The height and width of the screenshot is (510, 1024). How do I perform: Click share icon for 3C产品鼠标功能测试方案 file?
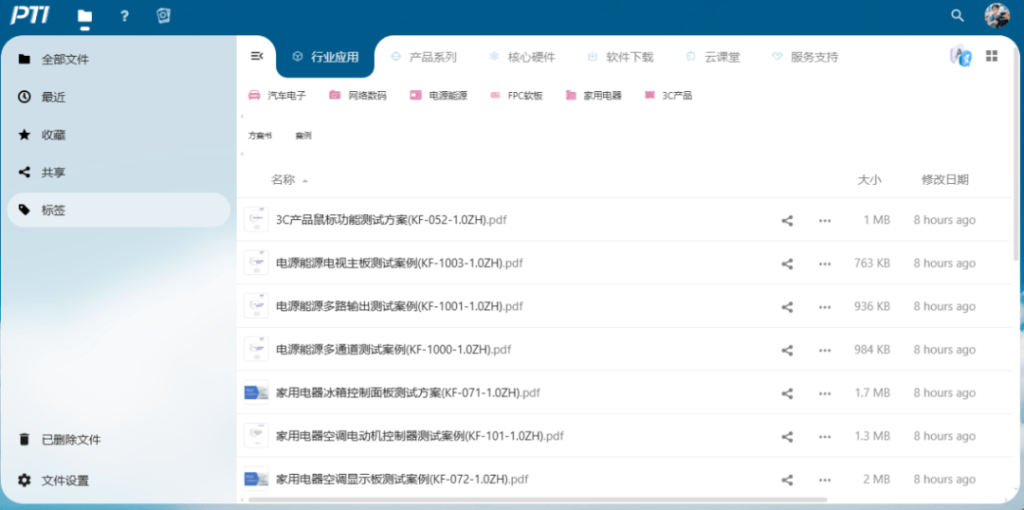coord(787,221)
